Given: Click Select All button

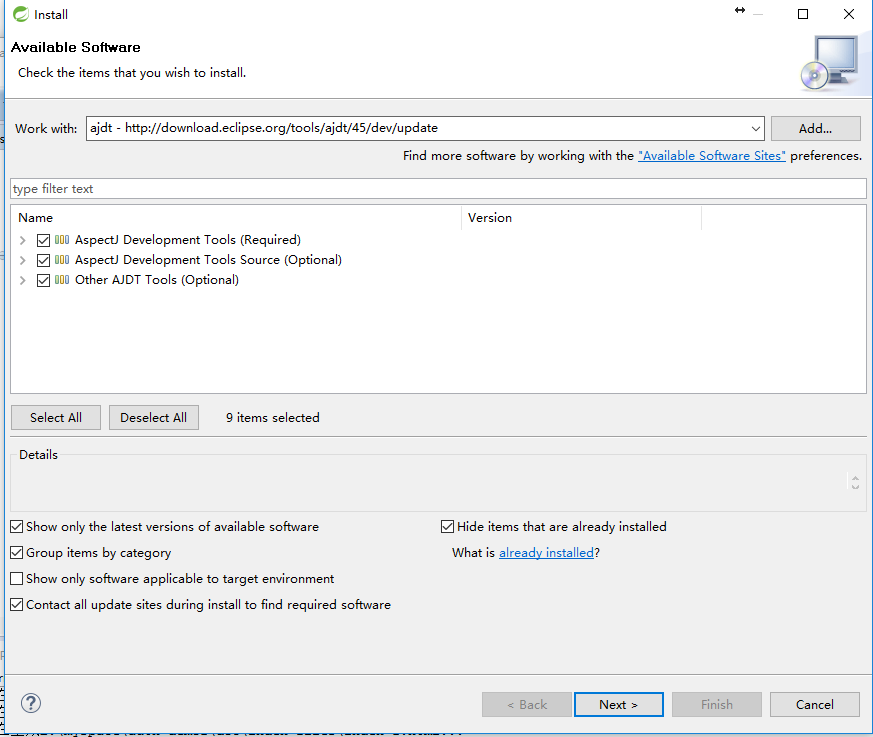Looking at the screenshot, I should tap(56, 417).
